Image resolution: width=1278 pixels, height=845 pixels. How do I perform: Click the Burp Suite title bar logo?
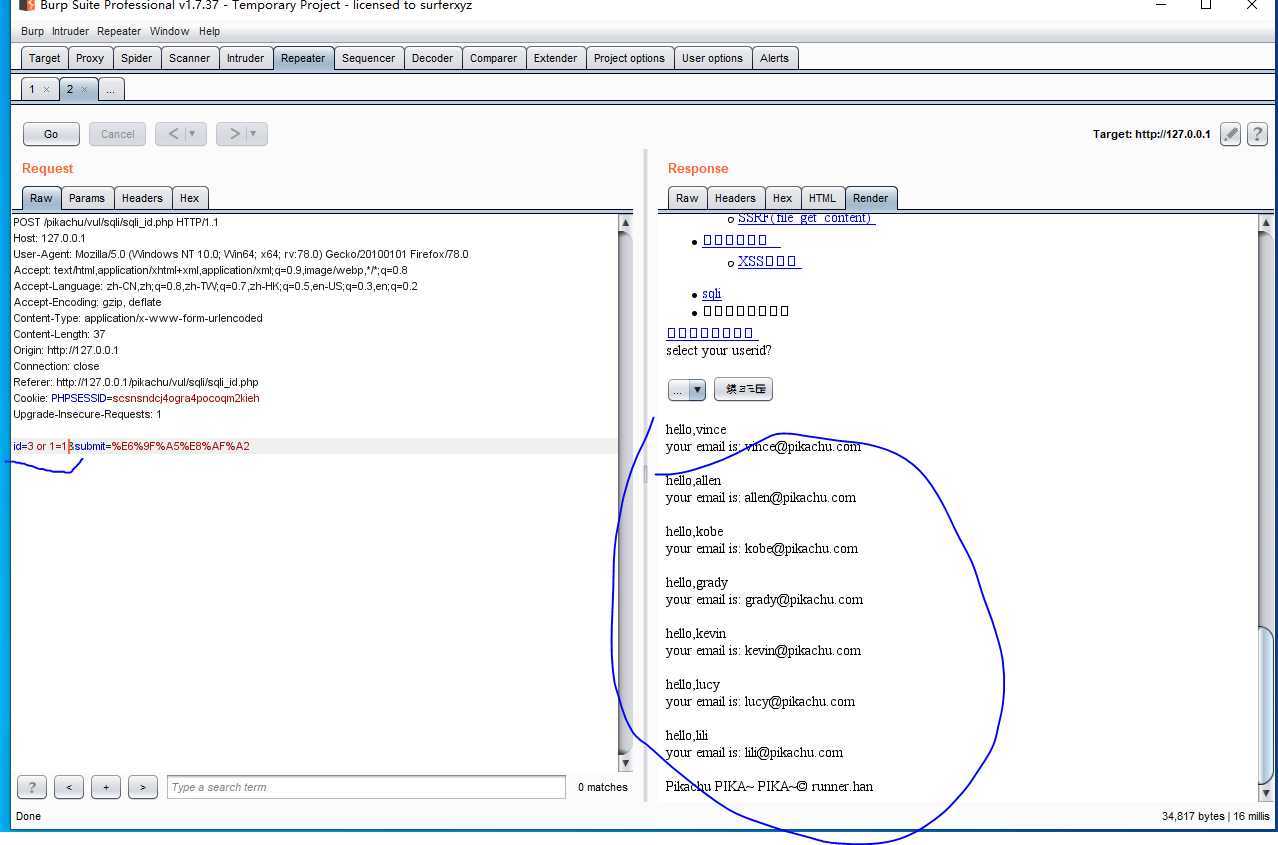tap(27, 5)
